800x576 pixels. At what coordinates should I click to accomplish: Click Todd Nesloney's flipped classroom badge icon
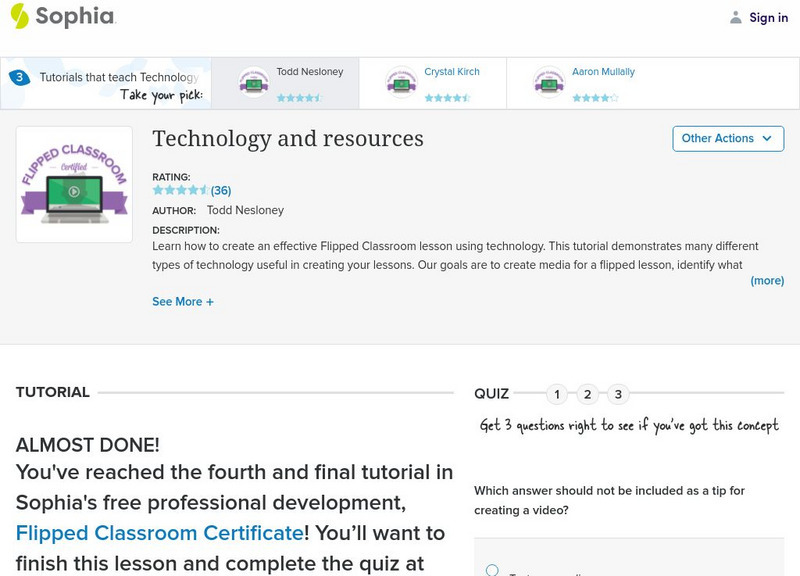[x=254, y=82]
